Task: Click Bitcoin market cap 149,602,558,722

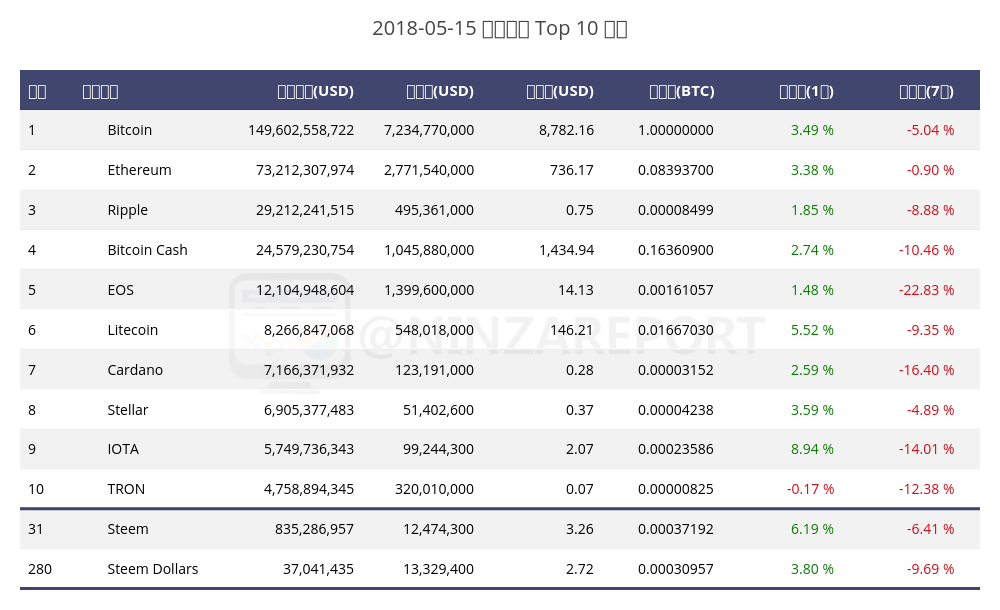Action: pyautogui.click(x=301, y=130)
